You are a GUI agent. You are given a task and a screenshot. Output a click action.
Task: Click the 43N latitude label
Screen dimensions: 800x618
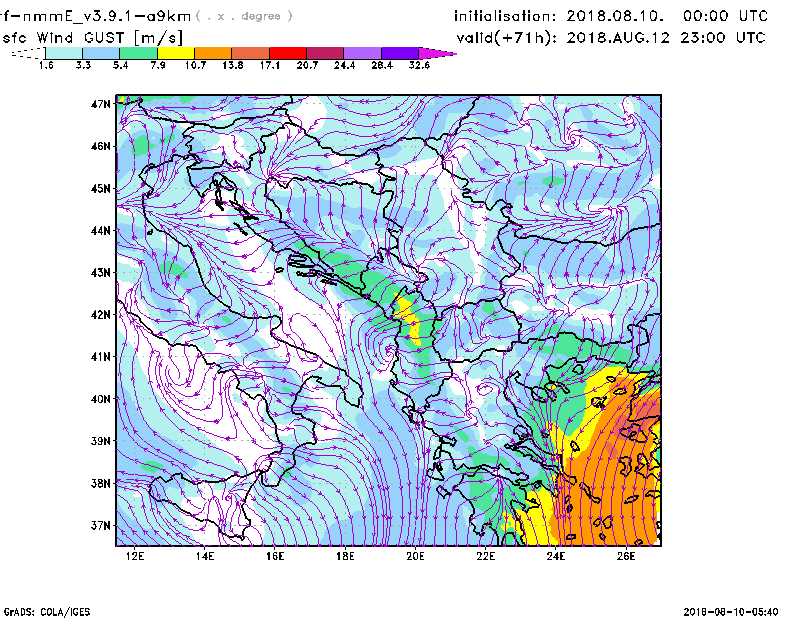pos(101,273)
